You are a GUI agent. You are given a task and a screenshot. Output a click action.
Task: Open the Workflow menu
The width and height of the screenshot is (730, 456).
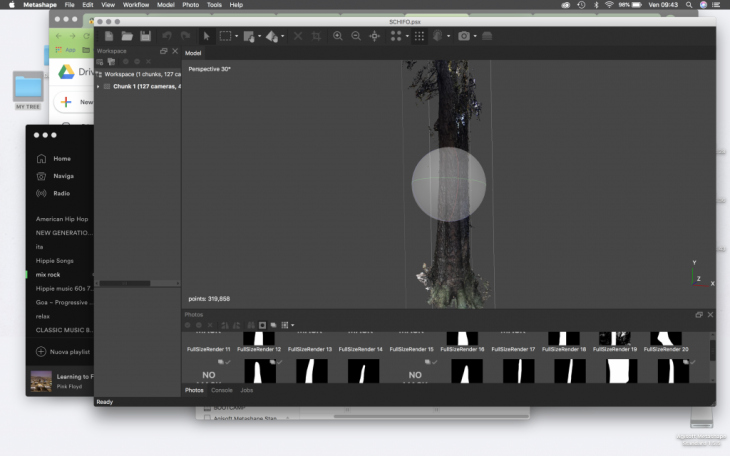pos(135,5)
